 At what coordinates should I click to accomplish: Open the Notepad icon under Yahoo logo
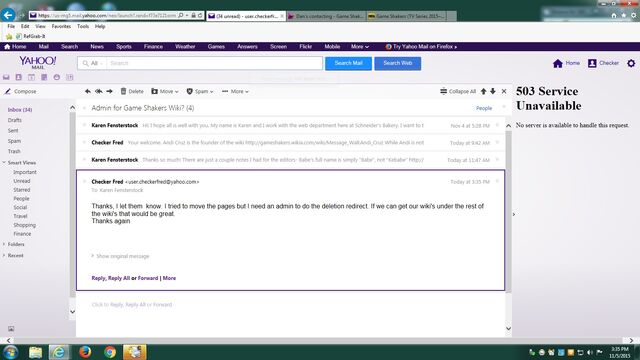(44, 77)
